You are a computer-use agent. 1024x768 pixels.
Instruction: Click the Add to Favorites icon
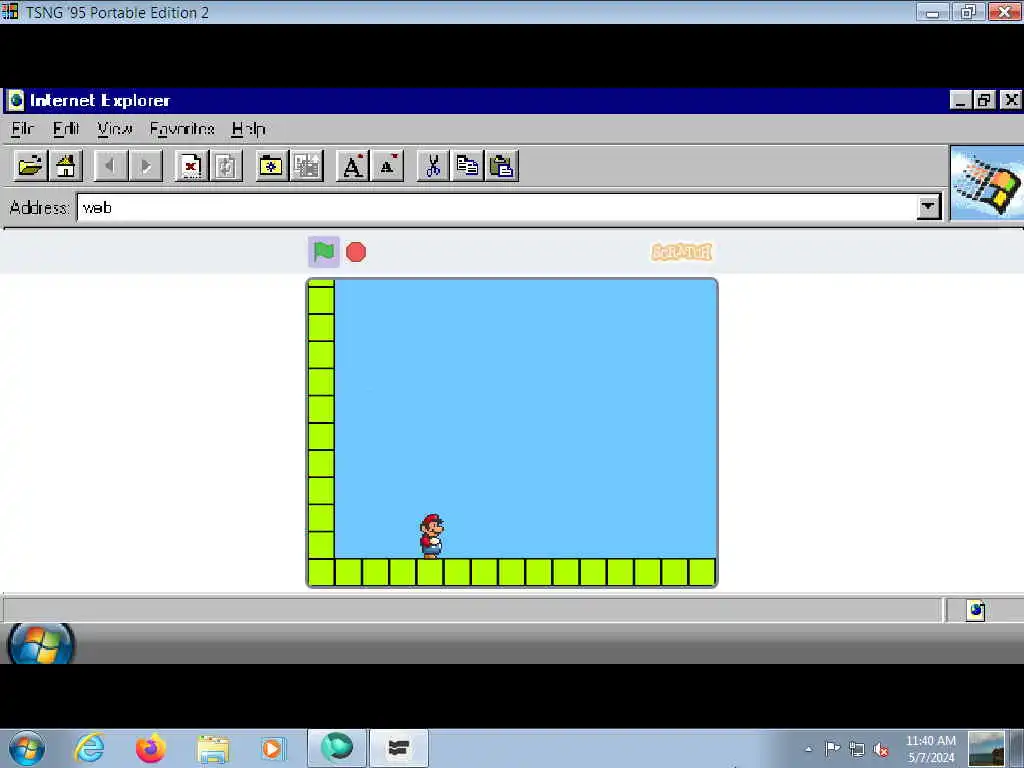pyautogui.click(x=306, y=166)
